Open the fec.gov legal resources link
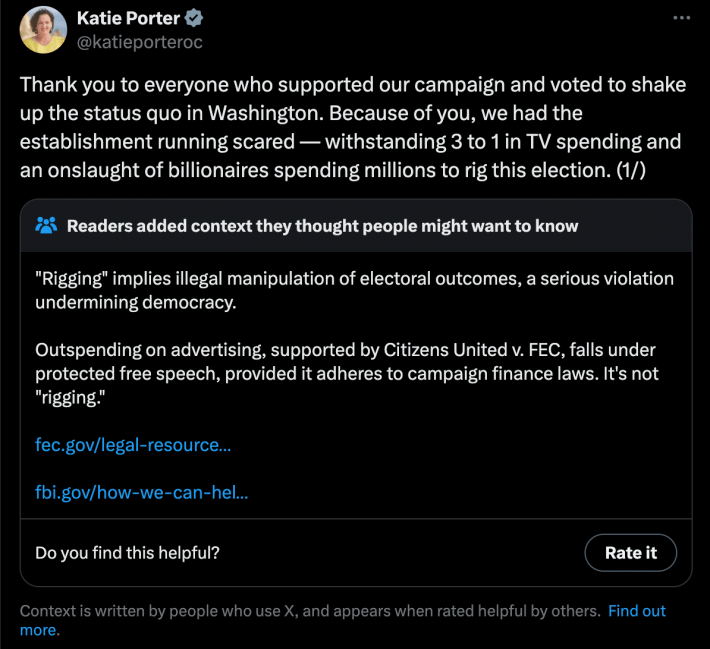 click(x=133, y=445)
